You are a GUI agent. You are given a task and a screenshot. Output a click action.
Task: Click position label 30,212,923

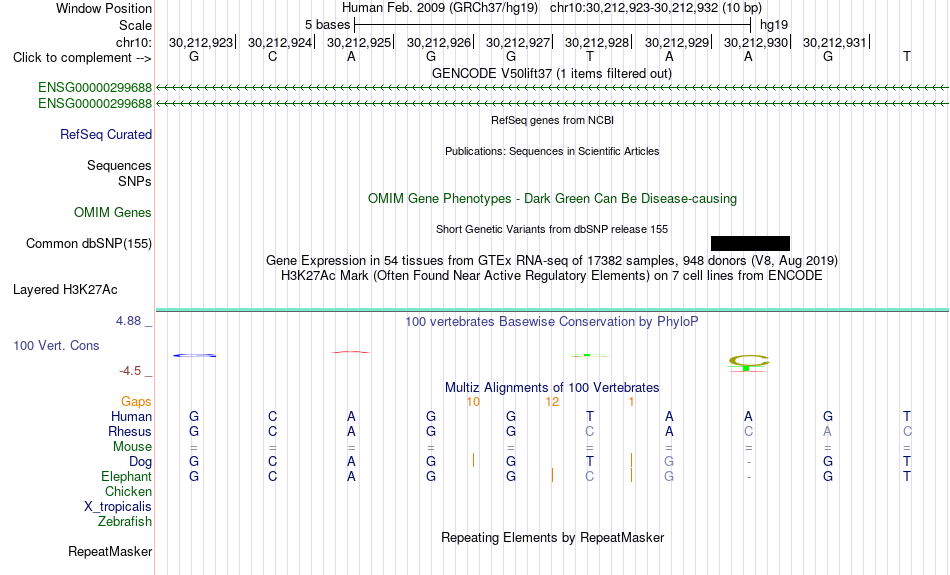[201, 42]
